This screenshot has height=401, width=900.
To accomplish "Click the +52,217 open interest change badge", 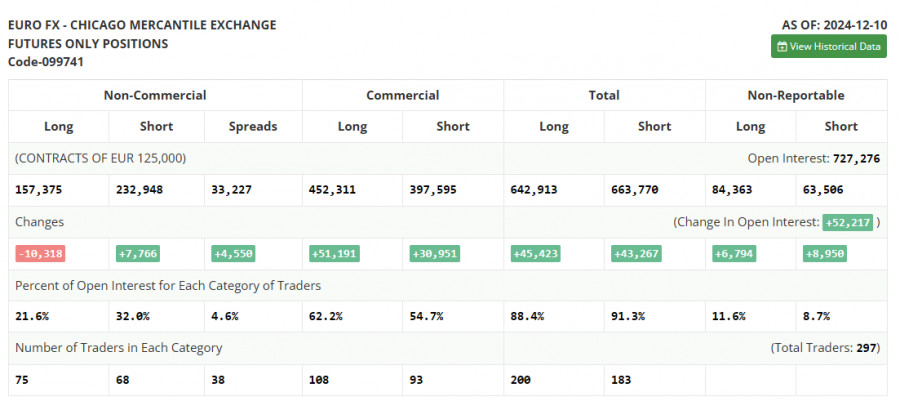I will 847,223.
